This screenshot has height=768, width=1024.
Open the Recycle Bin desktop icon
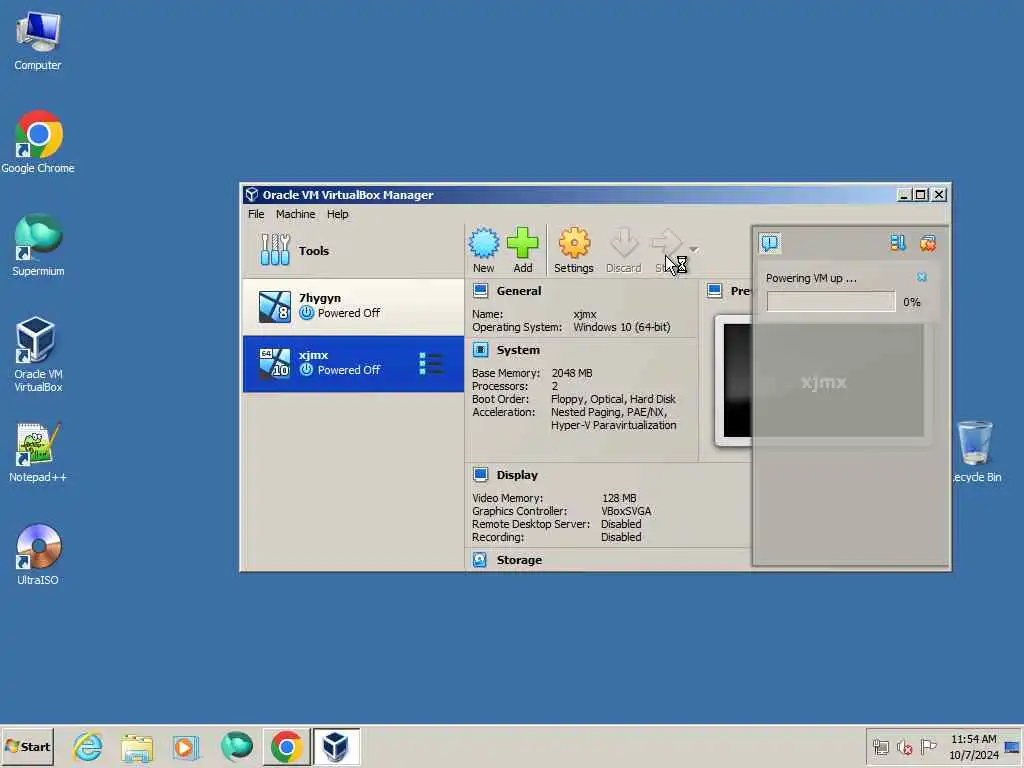(x=976, y=452)
